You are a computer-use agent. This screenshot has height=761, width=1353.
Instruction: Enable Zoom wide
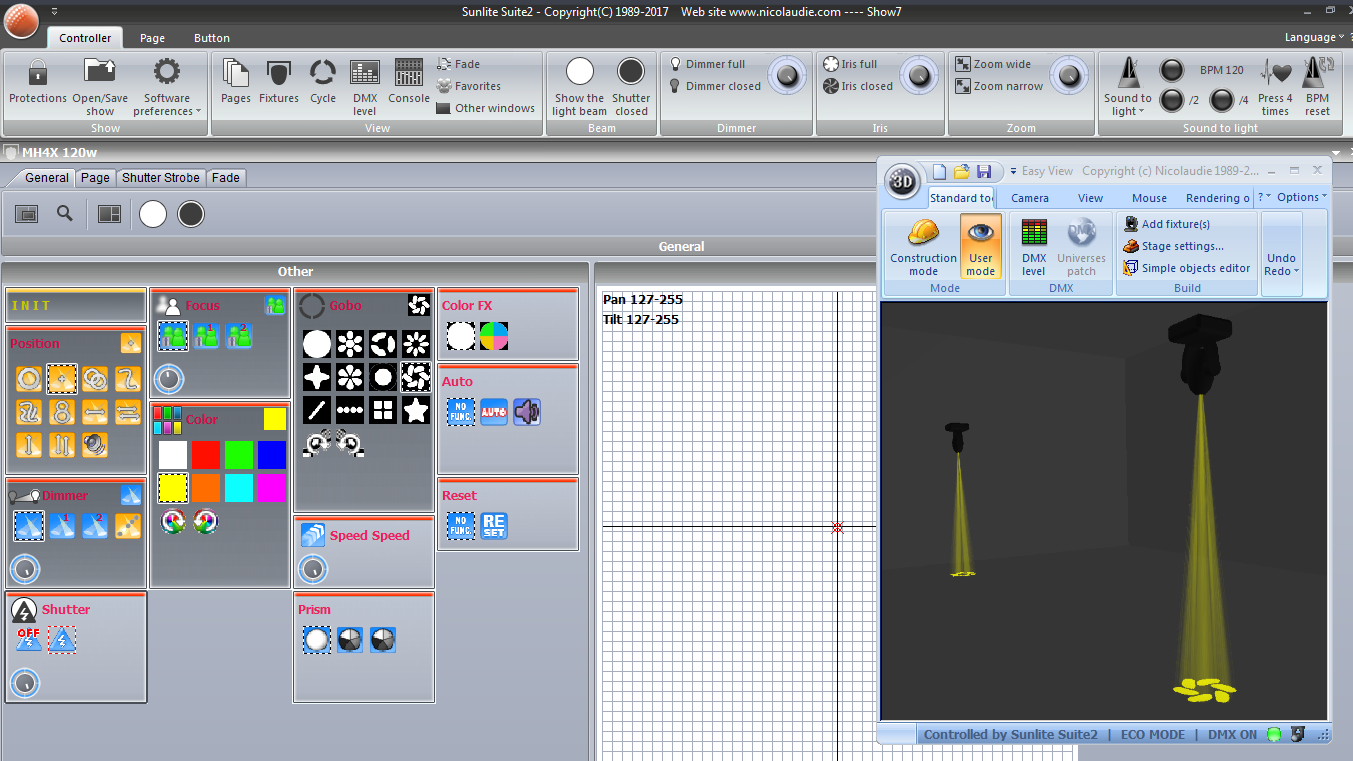click(x=993, y=64)
